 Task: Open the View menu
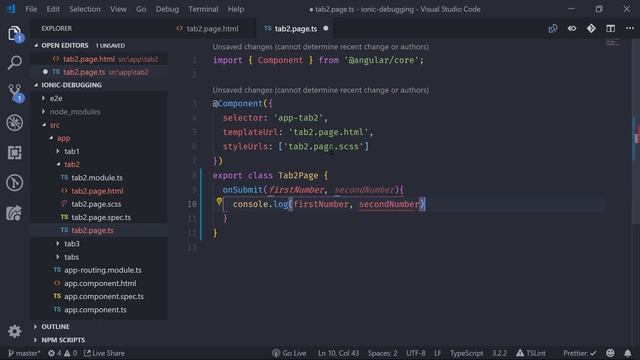(118, 9)
